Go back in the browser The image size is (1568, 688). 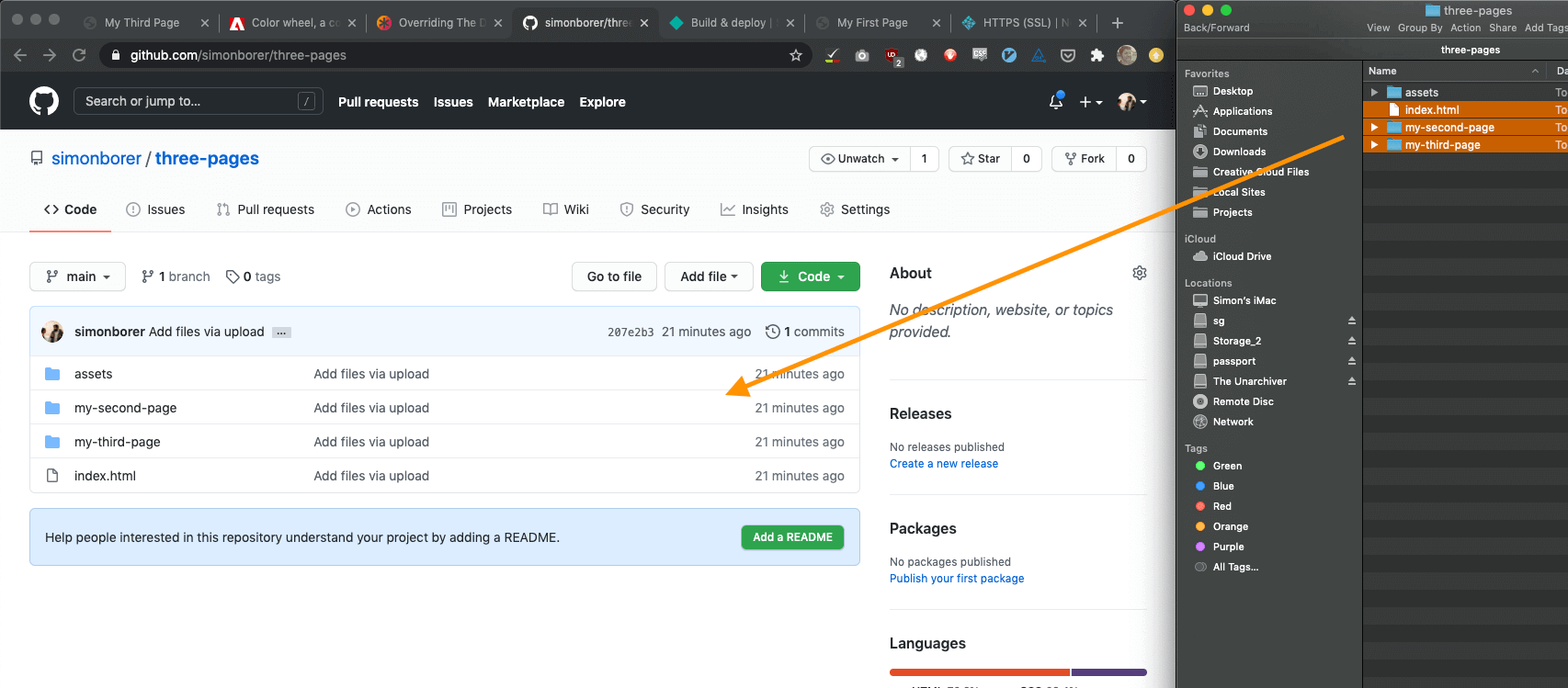click(x=20, y=55)
